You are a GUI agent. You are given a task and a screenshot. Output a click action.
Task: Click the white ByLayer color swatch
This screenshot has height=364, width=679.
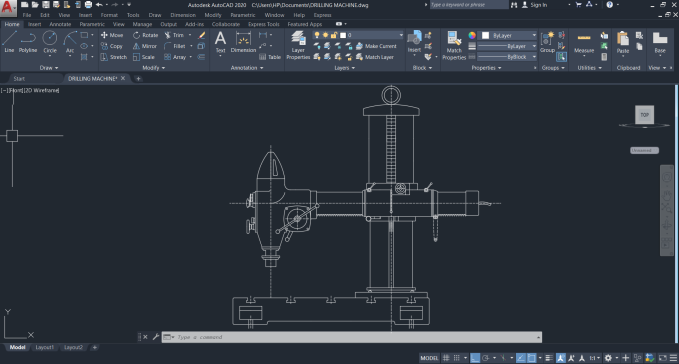click(485, 35)
